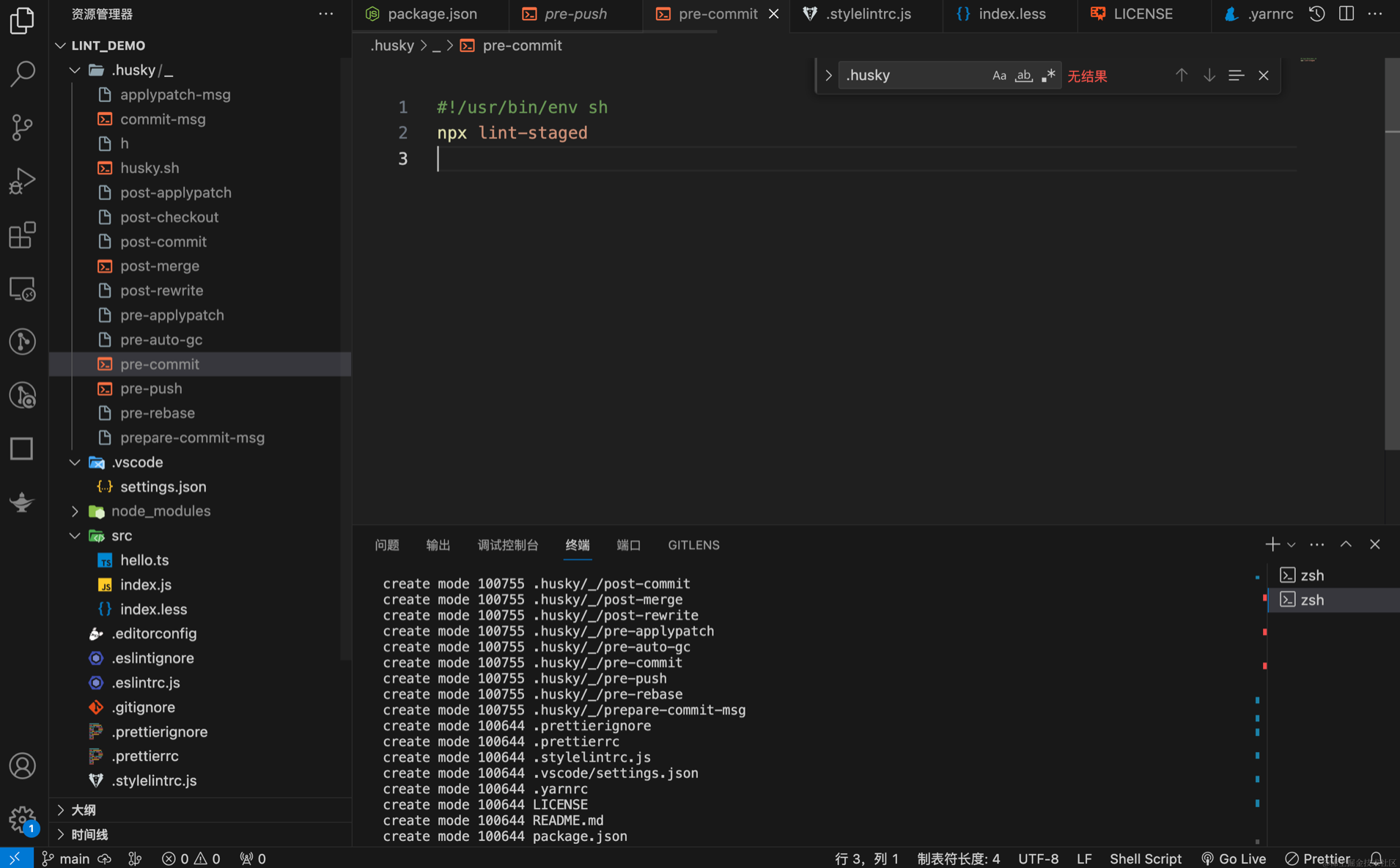The image size is (1400, 868).
Task: Close the find widget
Action: coord(1264,76)
